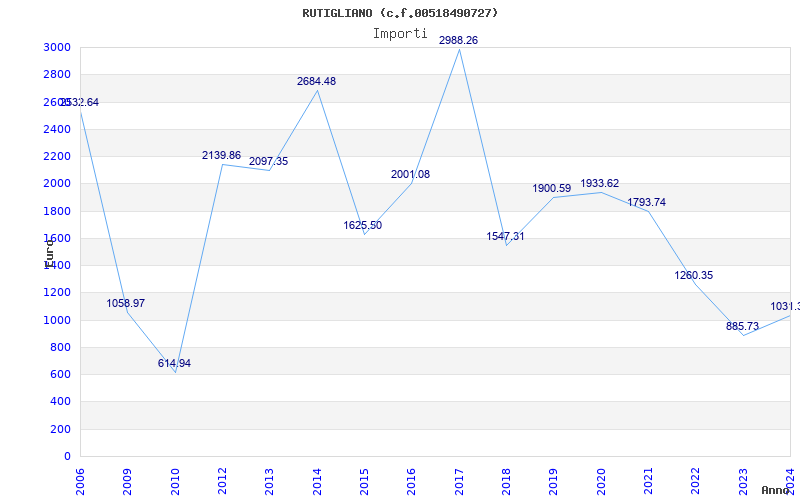
Task: Select the 2988.26 peak value label
Action: coord(458,40)
